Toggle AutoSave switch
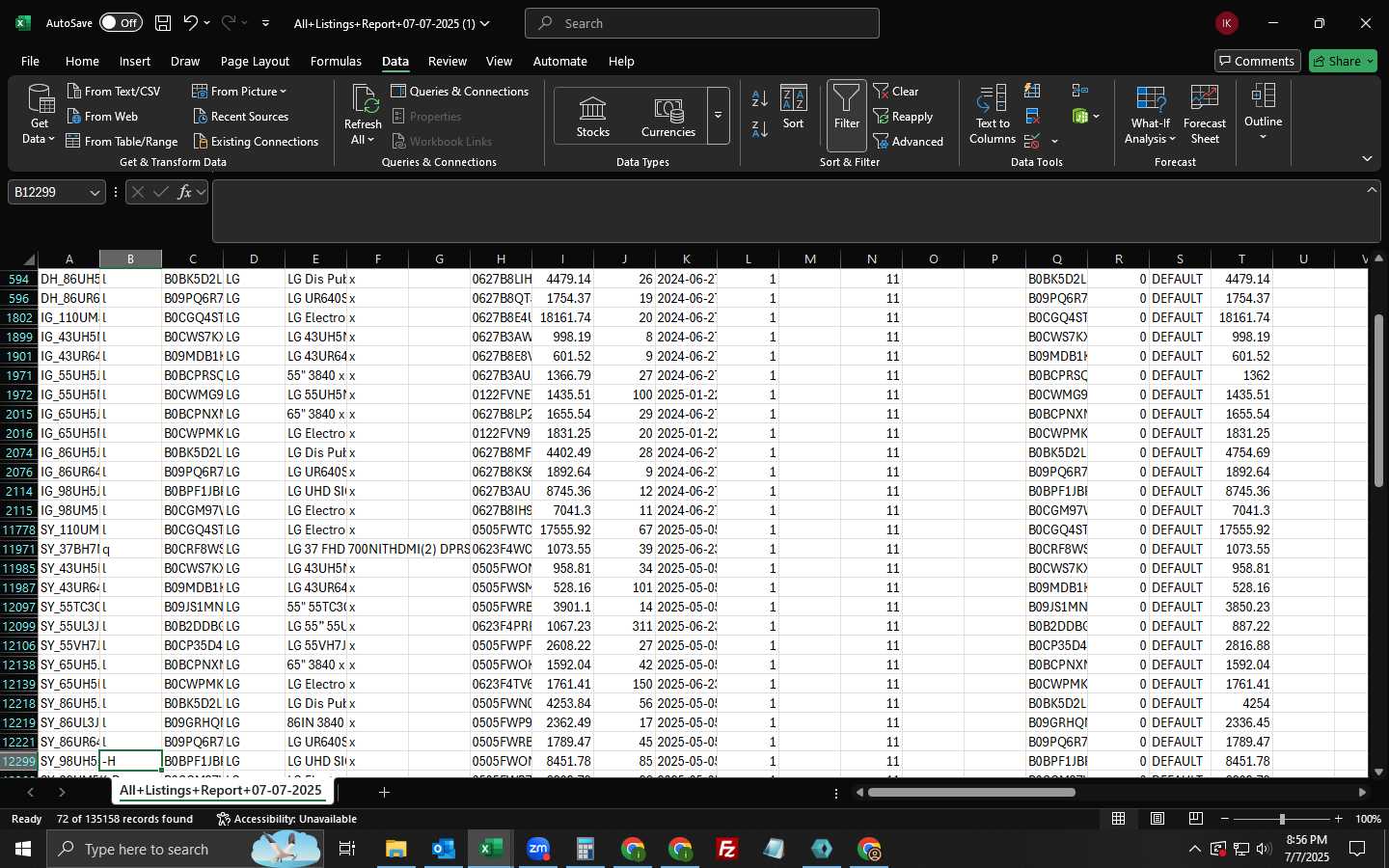The height and width of the screenshot is (868, 1389). (x=121, y=23)
